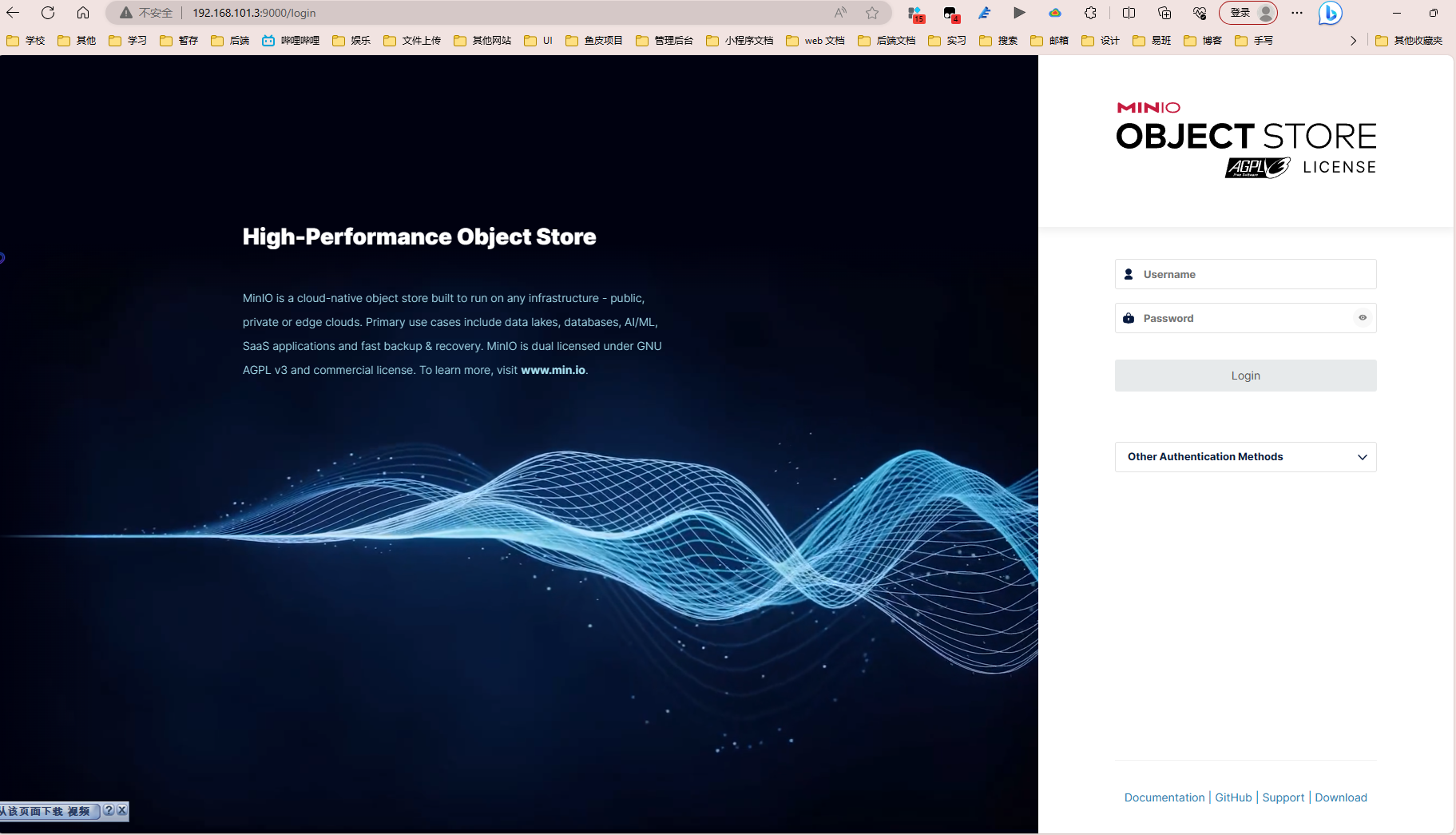Screen dimensions: 1456x835
Task: Open the web 文档 bookmarks folder
Action: click(x=815, y=41)
